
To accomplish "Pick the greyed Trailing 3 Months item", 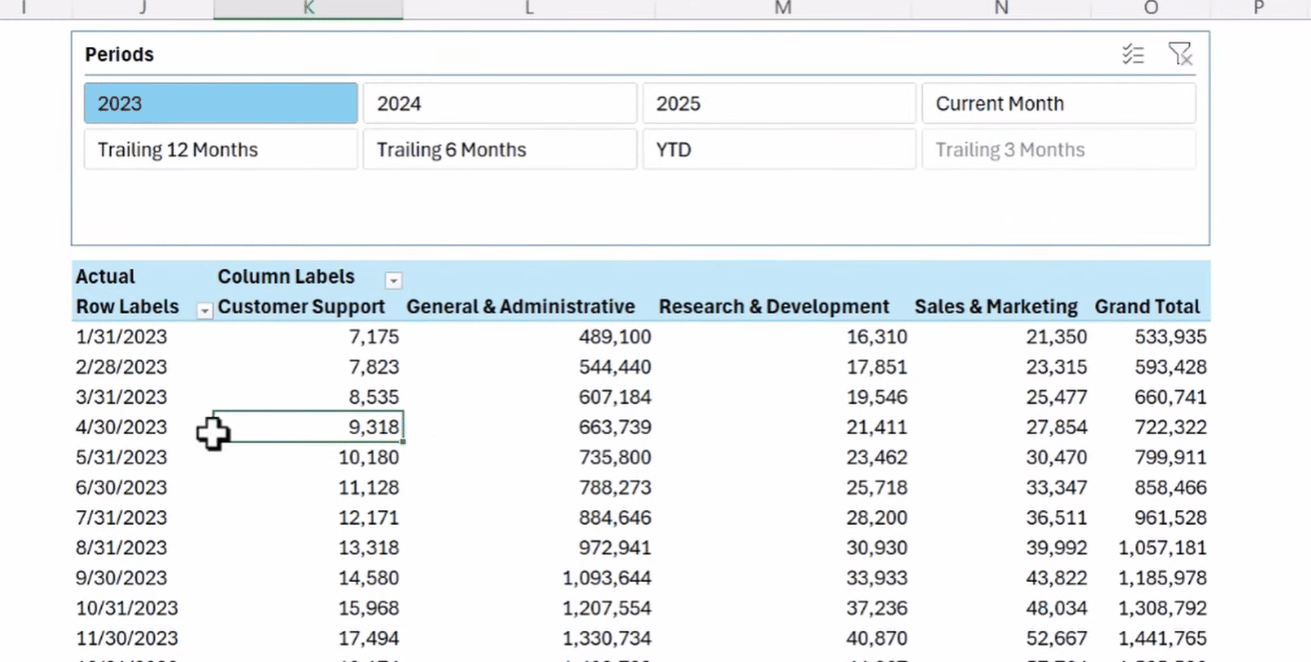I will (x=1058, y=149).
